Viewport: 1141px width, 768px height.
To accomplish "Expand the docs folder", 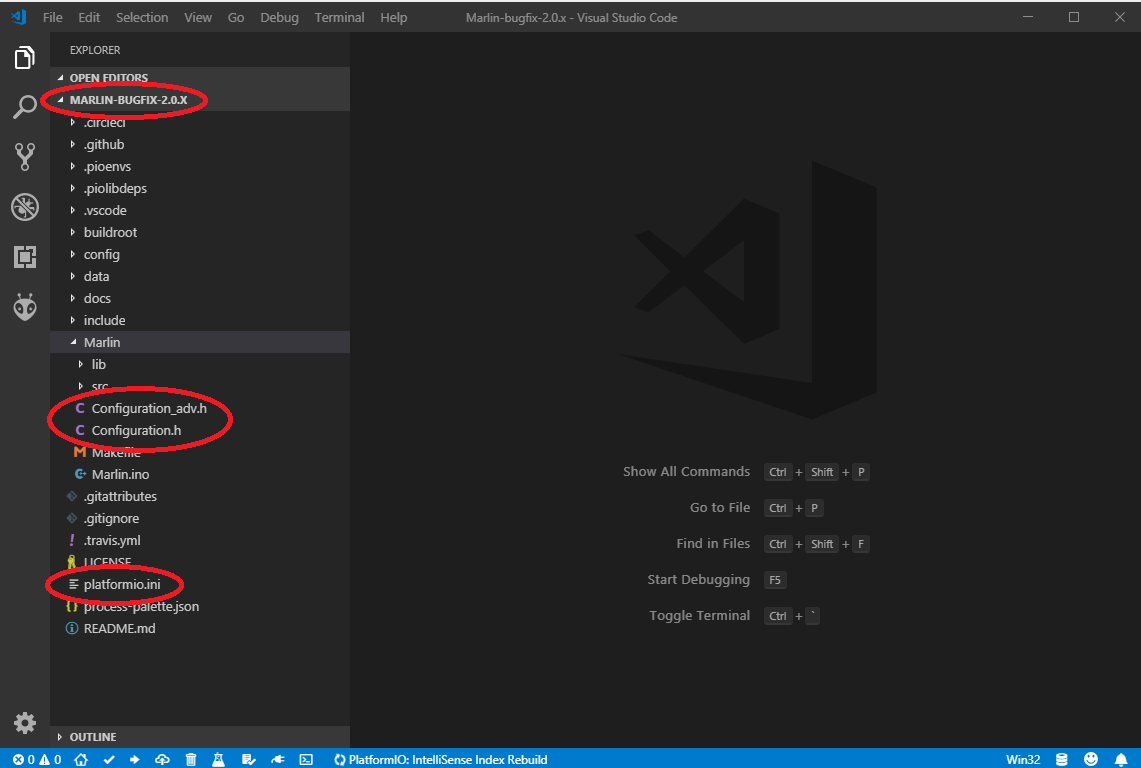I will (200, 298).
